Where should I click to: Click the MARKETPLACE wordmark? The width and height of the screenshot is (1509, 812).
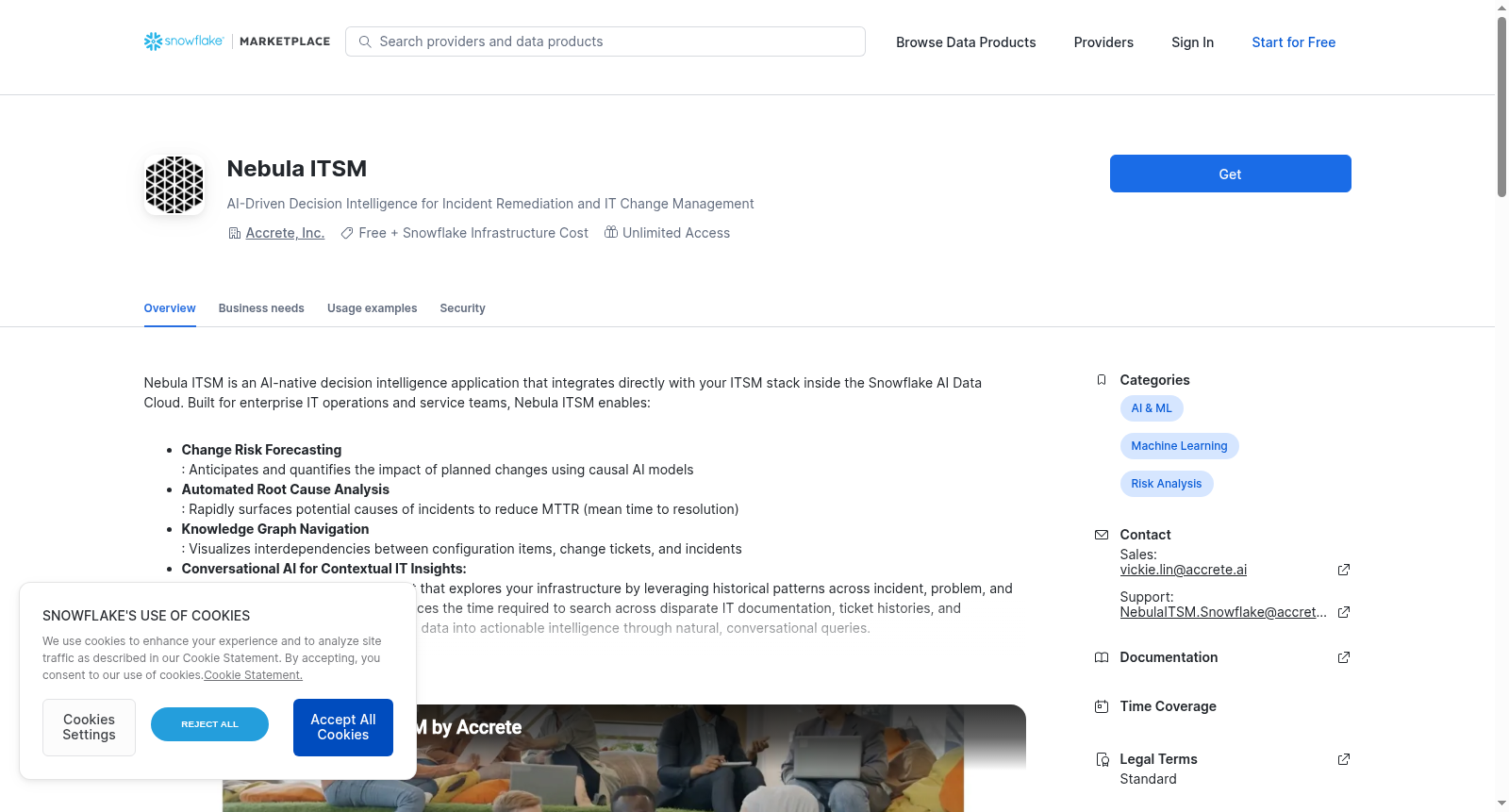285,41
